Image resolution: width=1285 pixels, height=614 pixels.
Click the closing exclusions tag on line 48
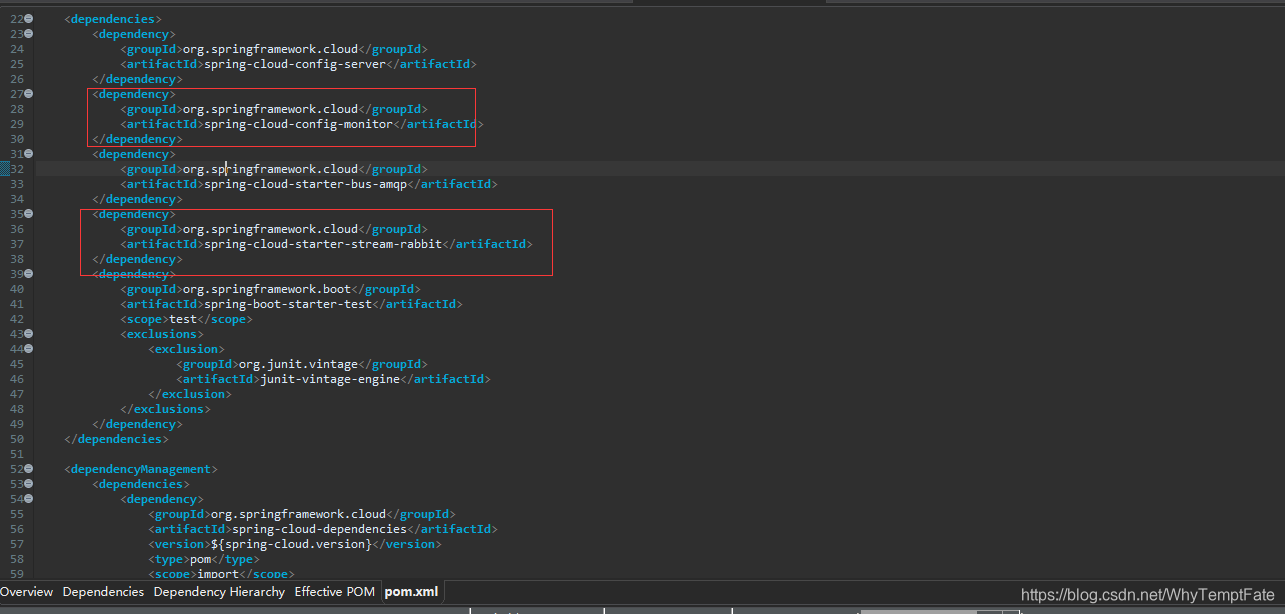point(166,409)
